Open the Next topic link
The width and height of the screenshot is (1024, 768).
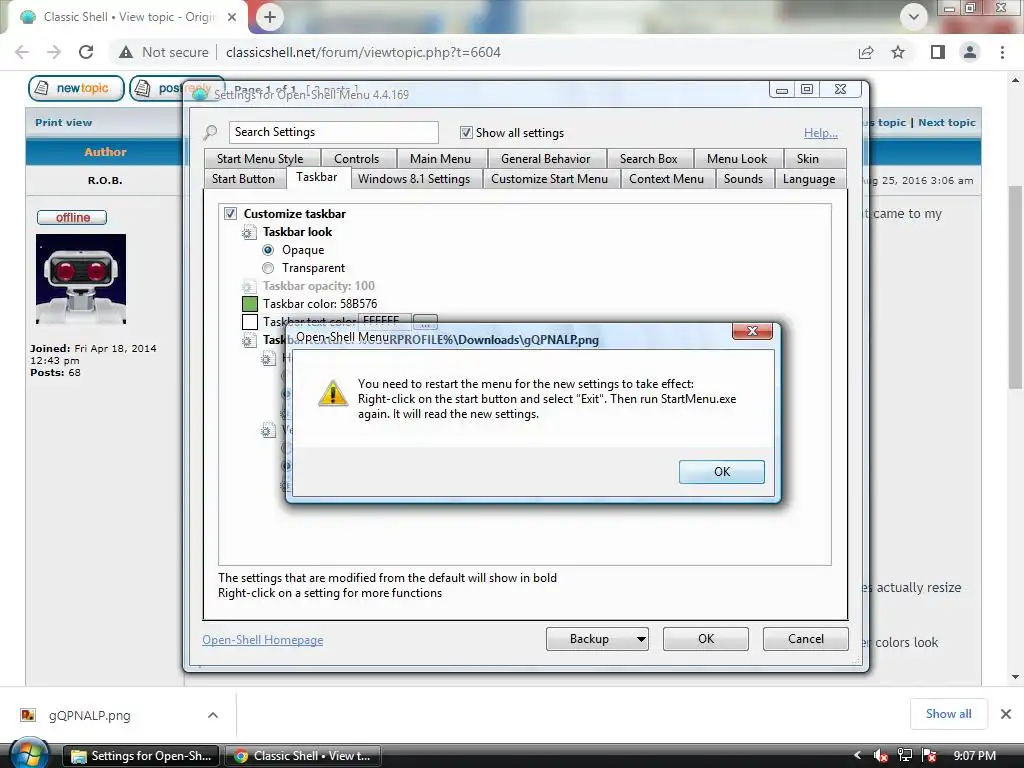point(946,123)
